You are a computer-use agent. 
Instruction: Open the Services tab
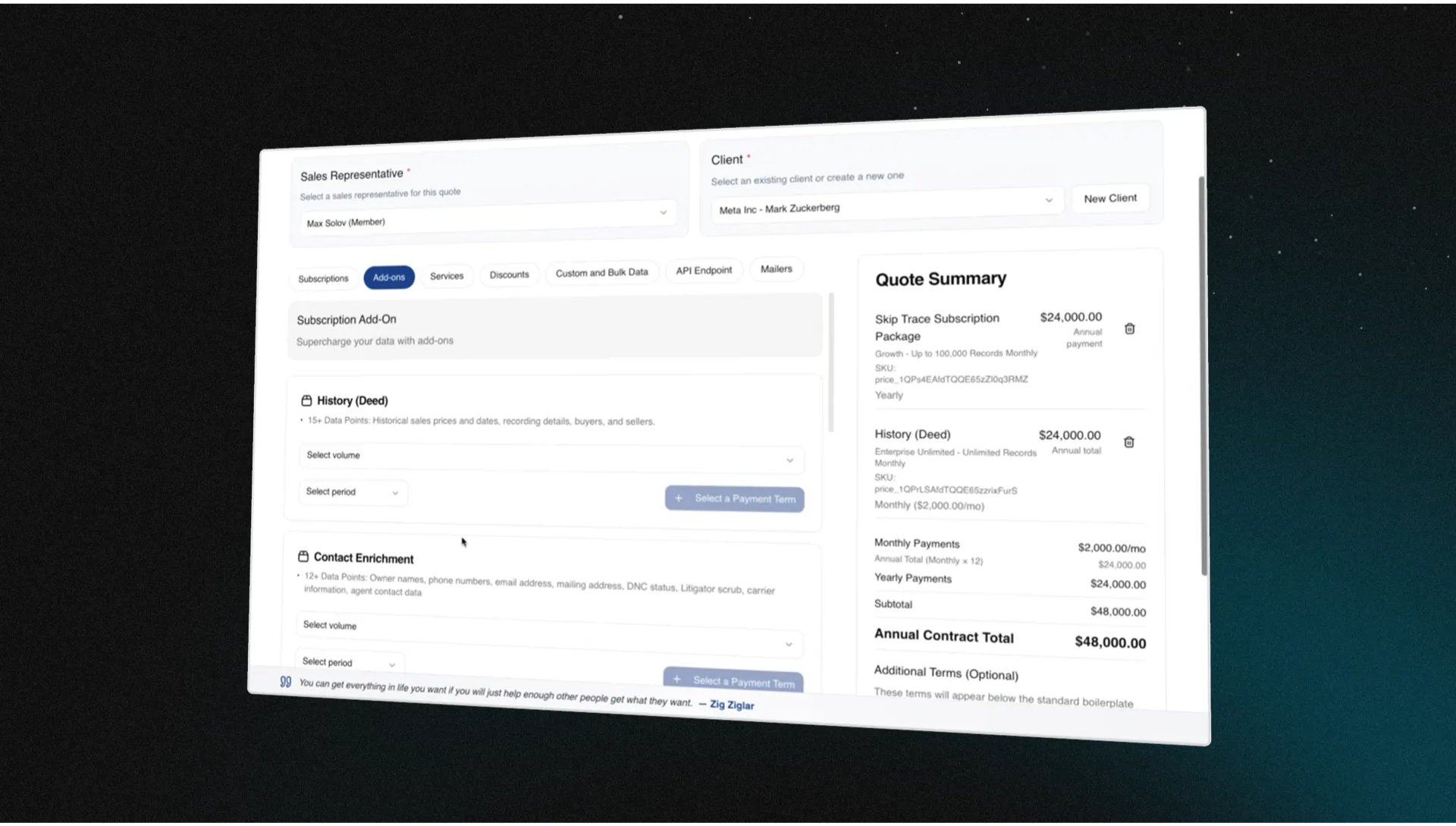pos(447,276)
